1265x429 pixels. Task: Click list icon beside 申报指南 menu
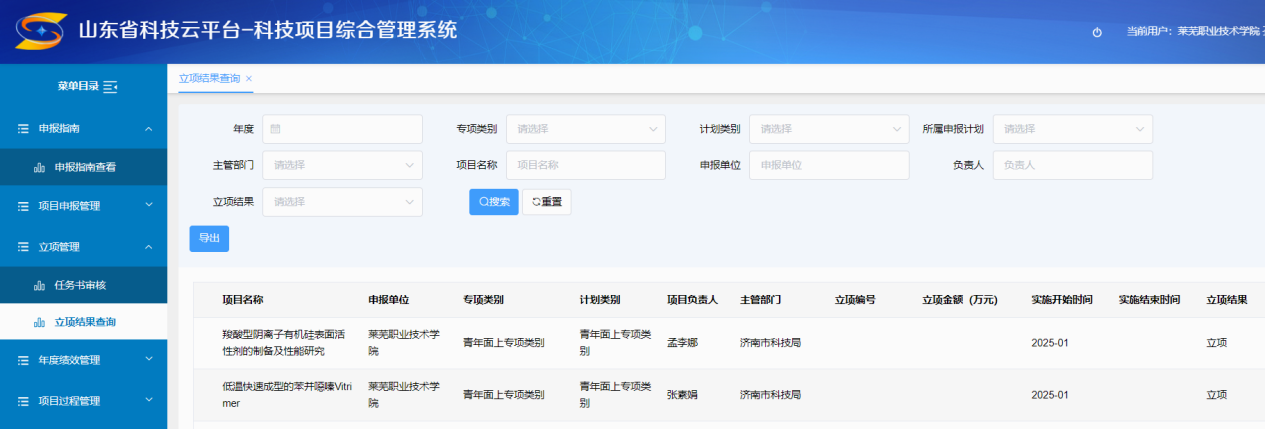coord(23,129)
